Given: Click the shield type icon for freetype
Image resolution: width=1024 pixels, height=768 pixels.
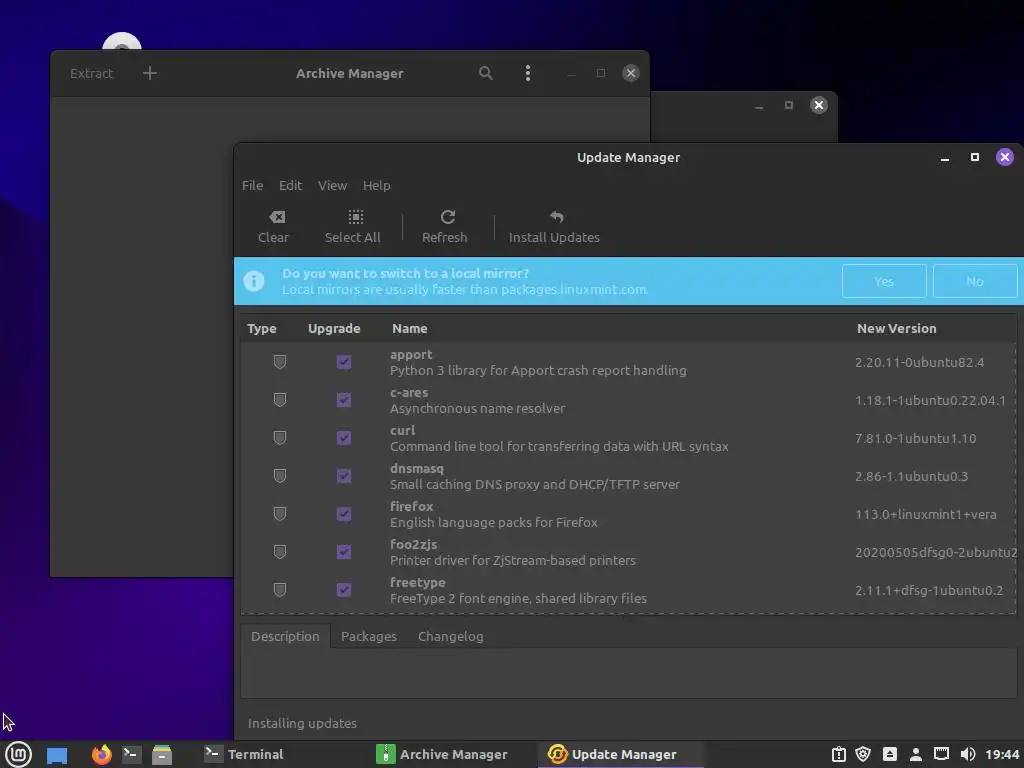Looking at the screenshot, I should (280, 590).
